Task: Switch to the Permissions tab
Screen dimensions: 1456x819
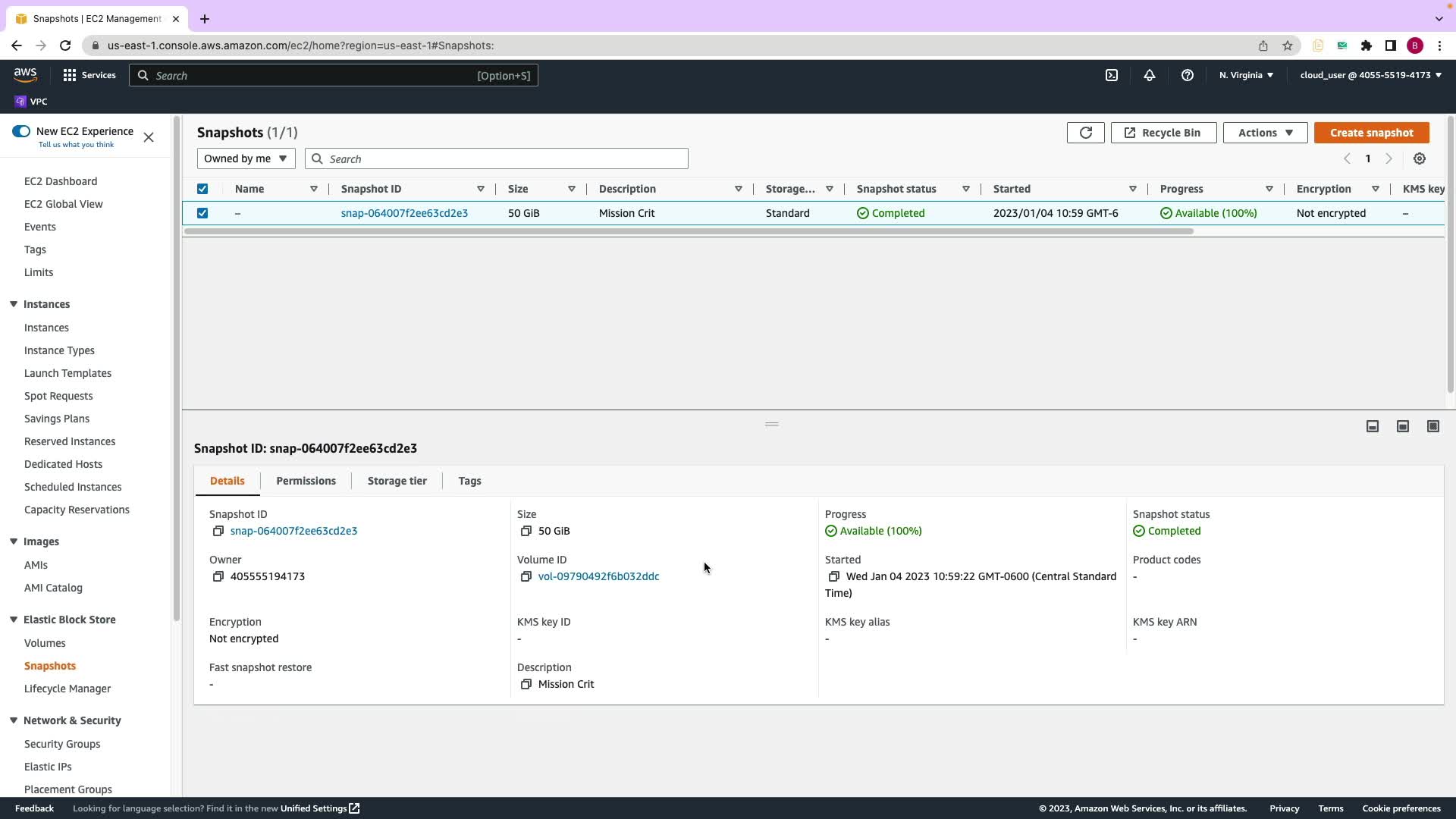Action: (306, 481)
